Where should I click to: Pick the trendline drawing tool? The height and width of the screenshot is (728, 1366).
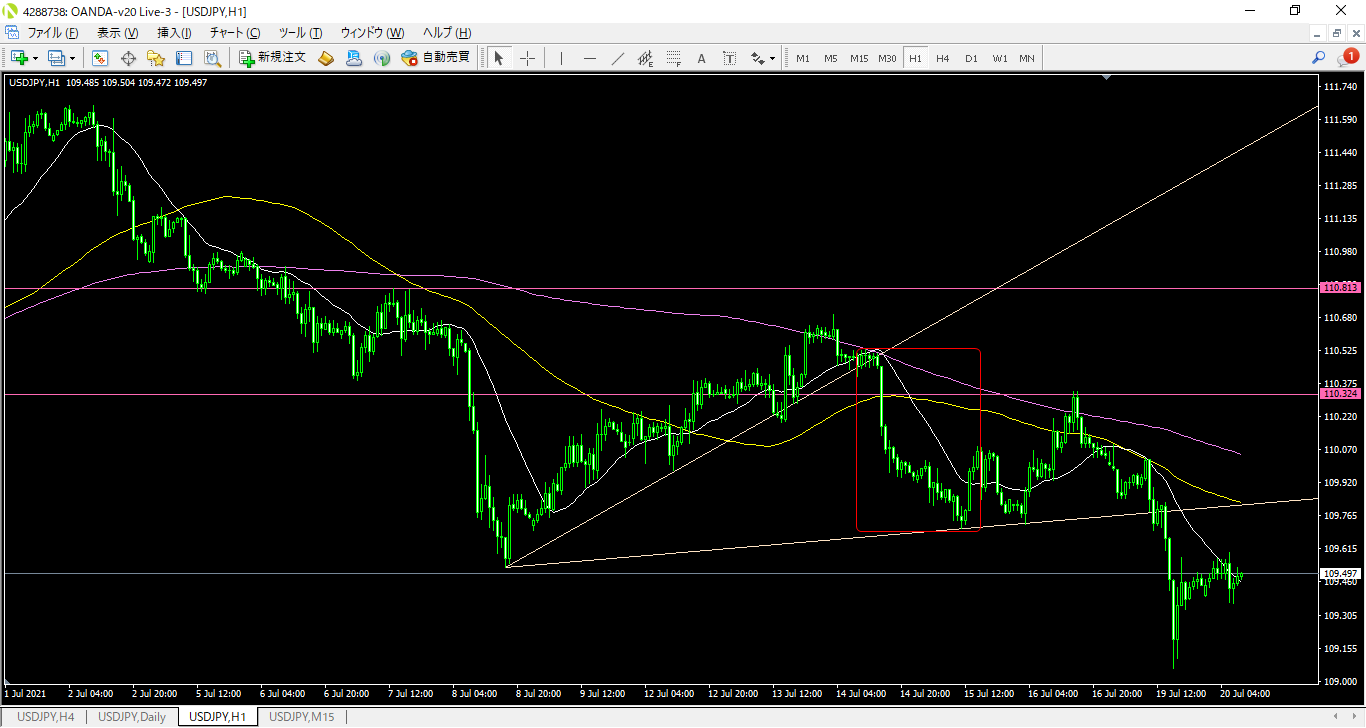[x=618, y=58]
